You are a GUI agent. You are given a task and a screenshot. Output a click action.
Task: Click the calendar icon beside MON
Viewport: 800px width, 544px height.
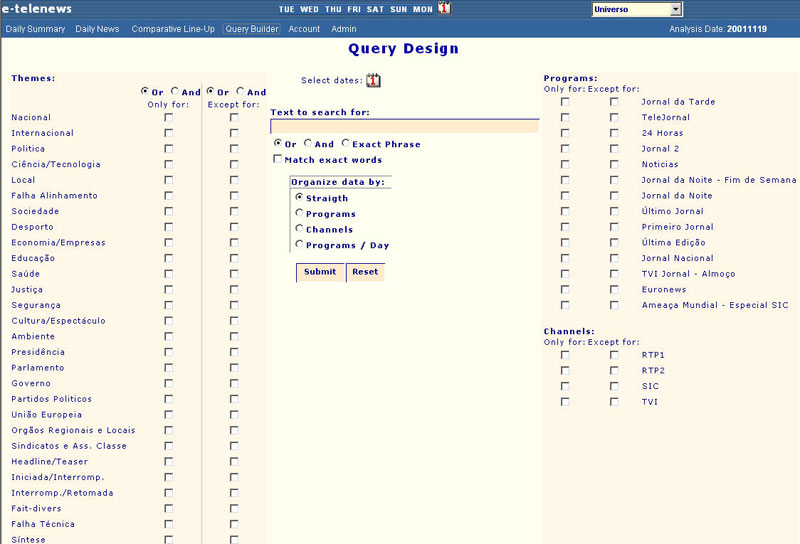(x=444, y=8)
